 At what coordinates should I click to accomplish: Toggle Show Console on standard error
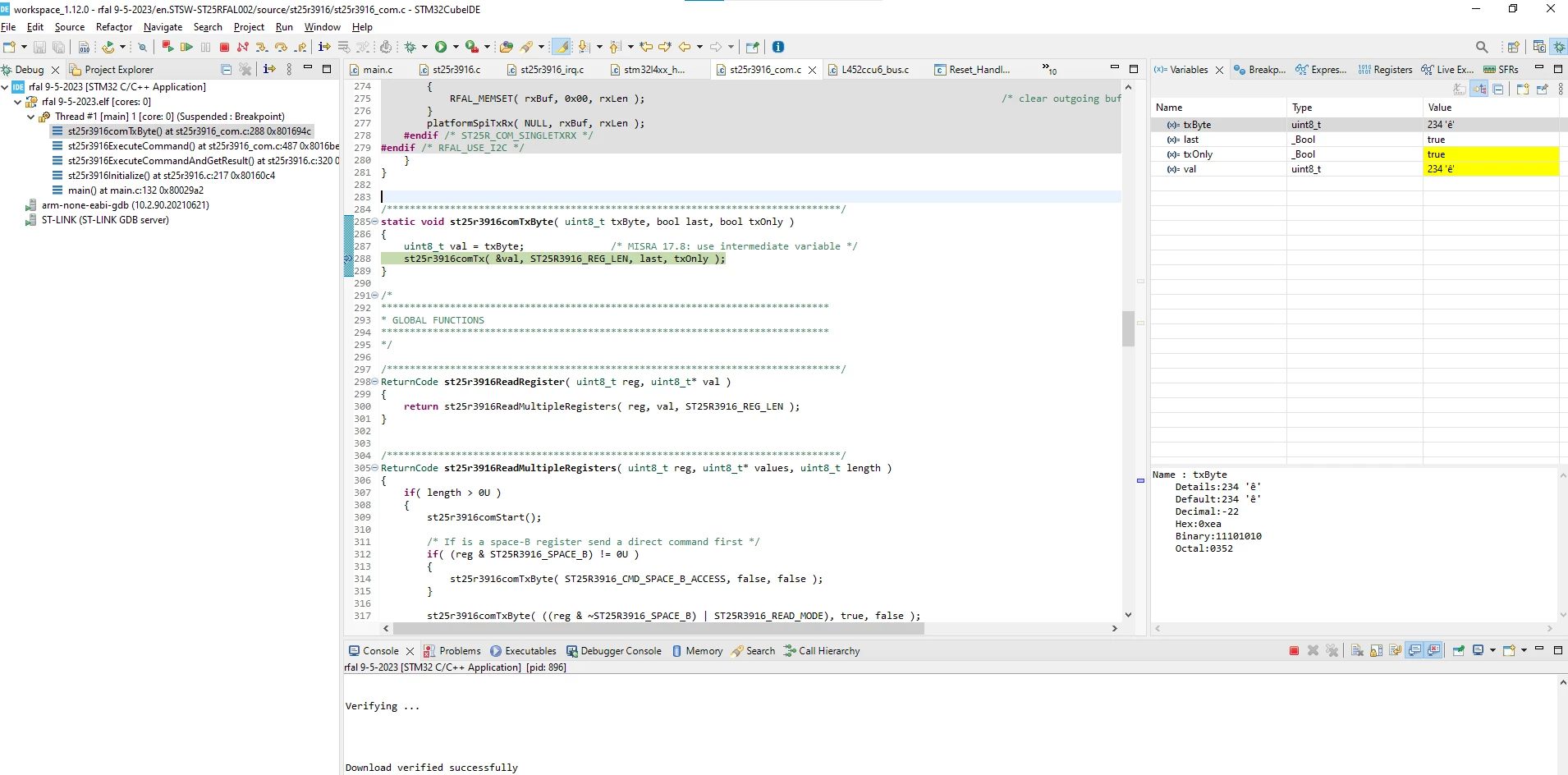pos(1433,650)
